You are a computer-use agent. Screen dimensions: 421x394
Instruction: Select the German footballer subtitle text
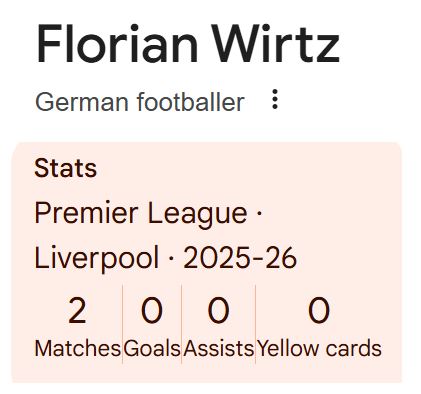[140, 102]
